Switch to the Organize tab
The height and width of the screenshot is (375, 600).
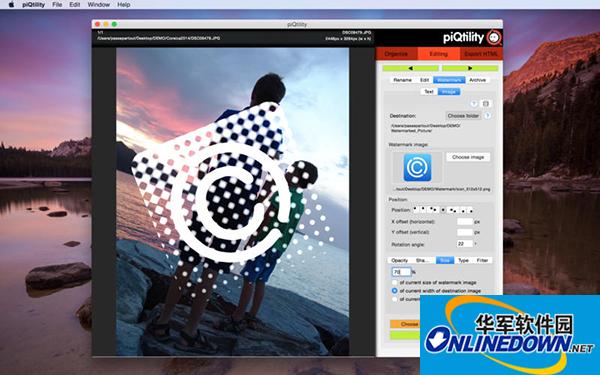[x=396, y=54]
